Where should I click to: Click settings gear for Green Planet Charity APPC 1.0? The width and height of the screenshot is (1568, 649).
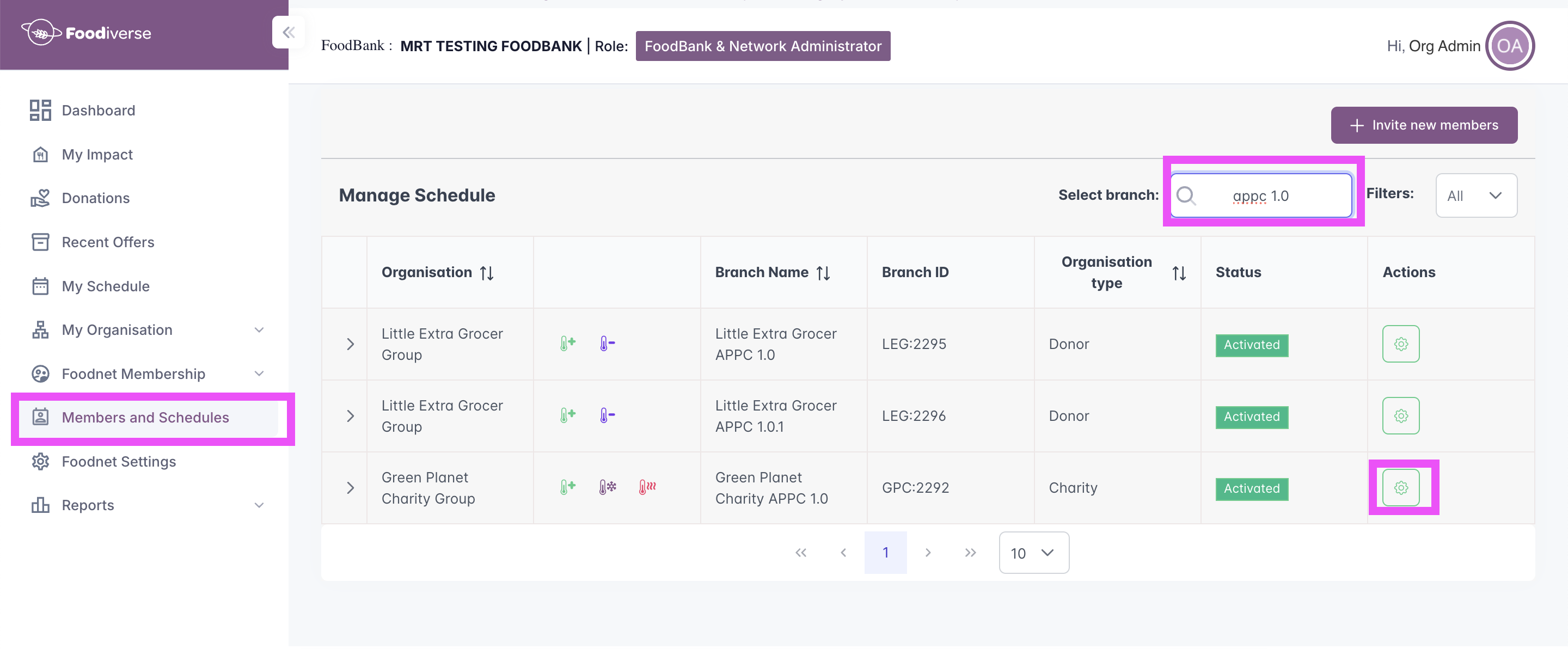pyautogui.click(x=1401, y=487)
